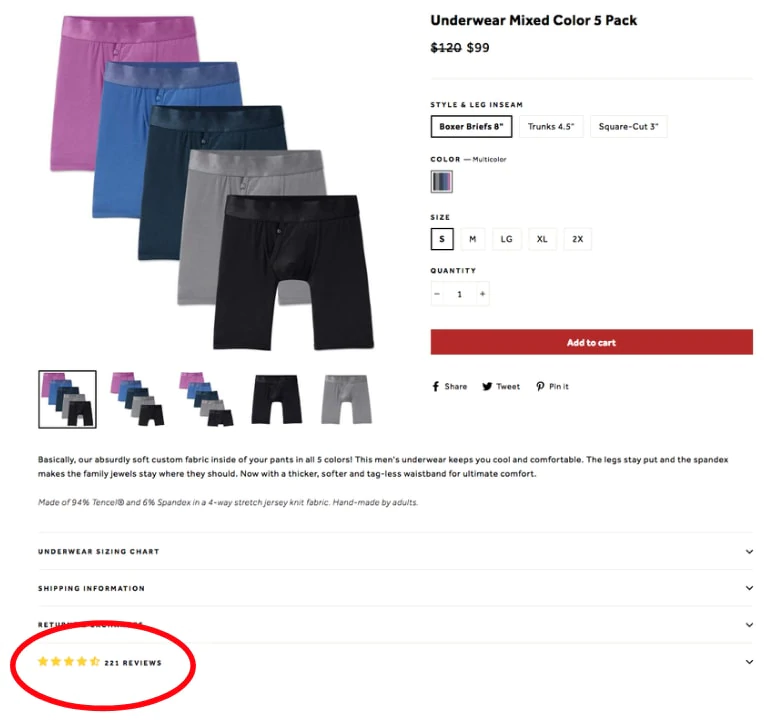Open the 221 Reviews section chevron
Screen dimensions: 772x727
coord(749,662)
